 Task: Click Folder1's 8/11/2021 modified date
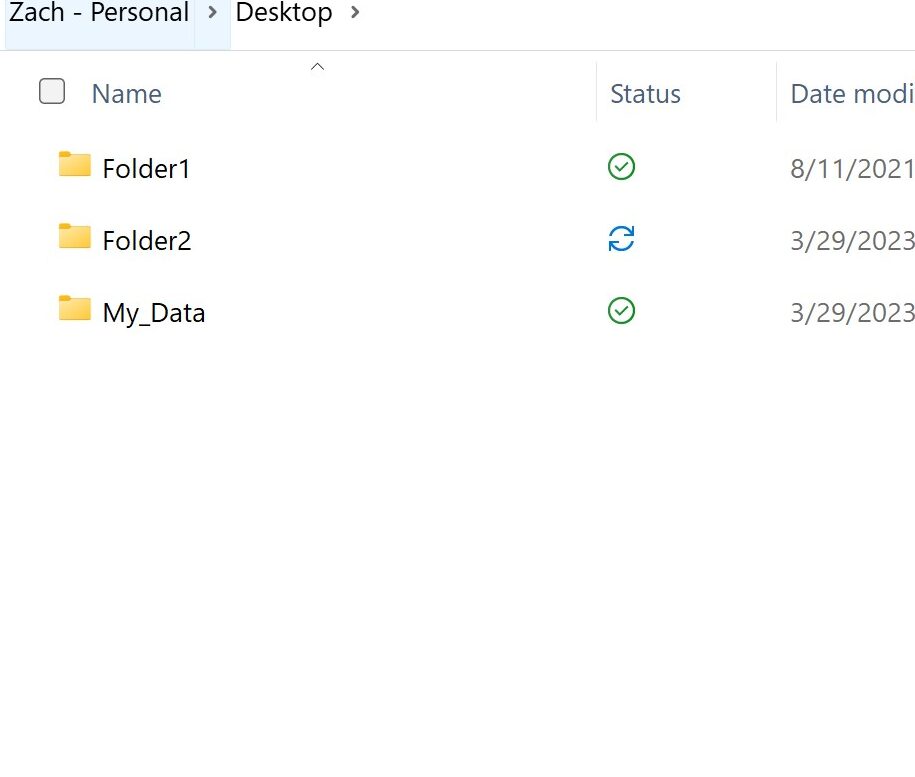tap(852, 169)
